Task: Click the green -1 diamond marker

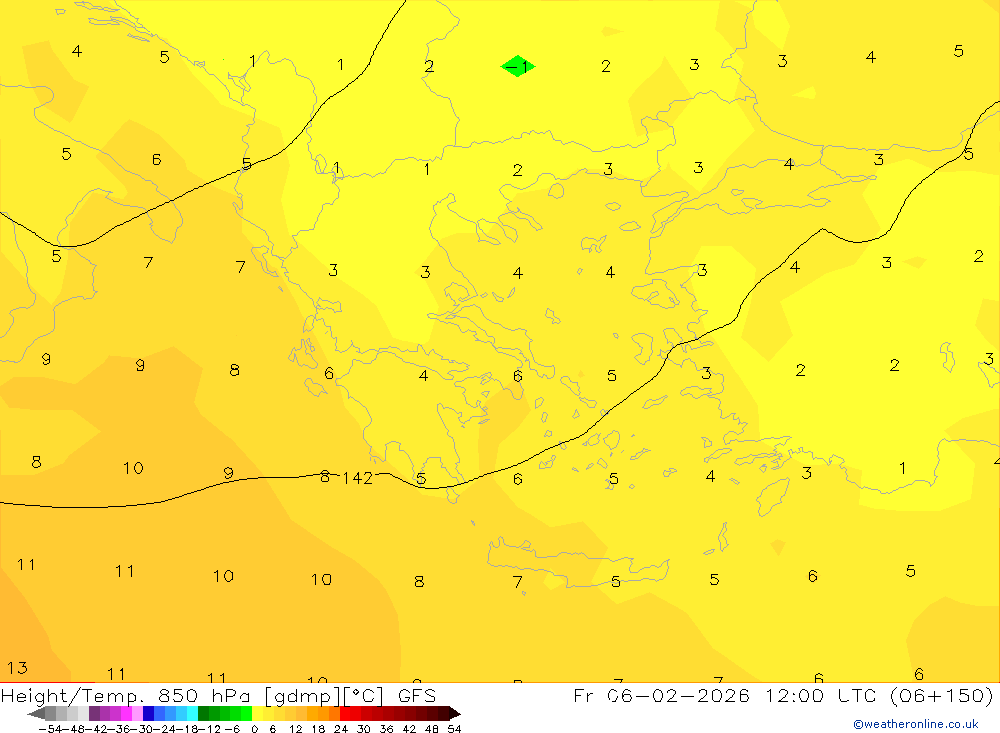Action: coord(518,66)
